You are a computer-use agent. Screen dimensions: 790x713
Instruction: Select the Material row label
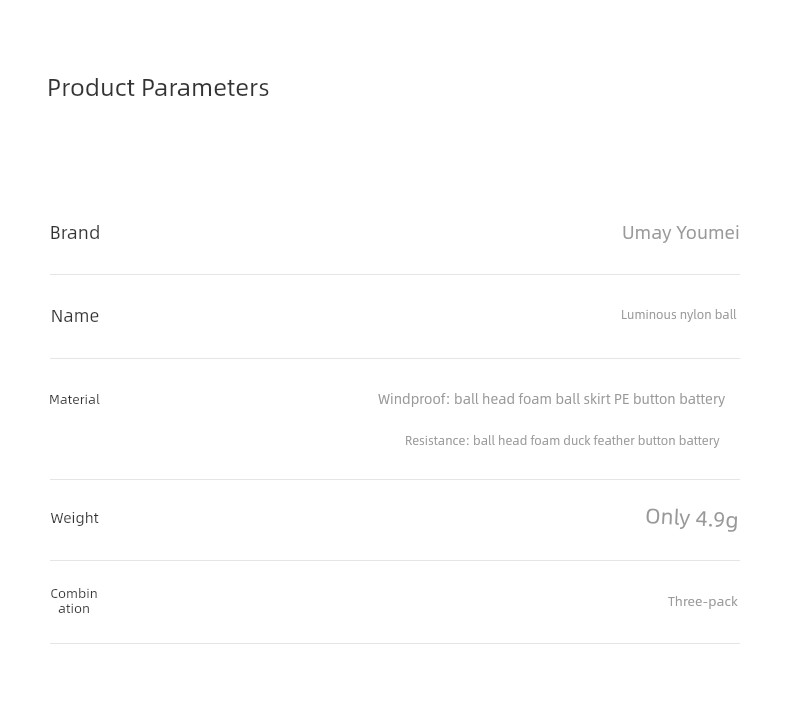[75, 400]
